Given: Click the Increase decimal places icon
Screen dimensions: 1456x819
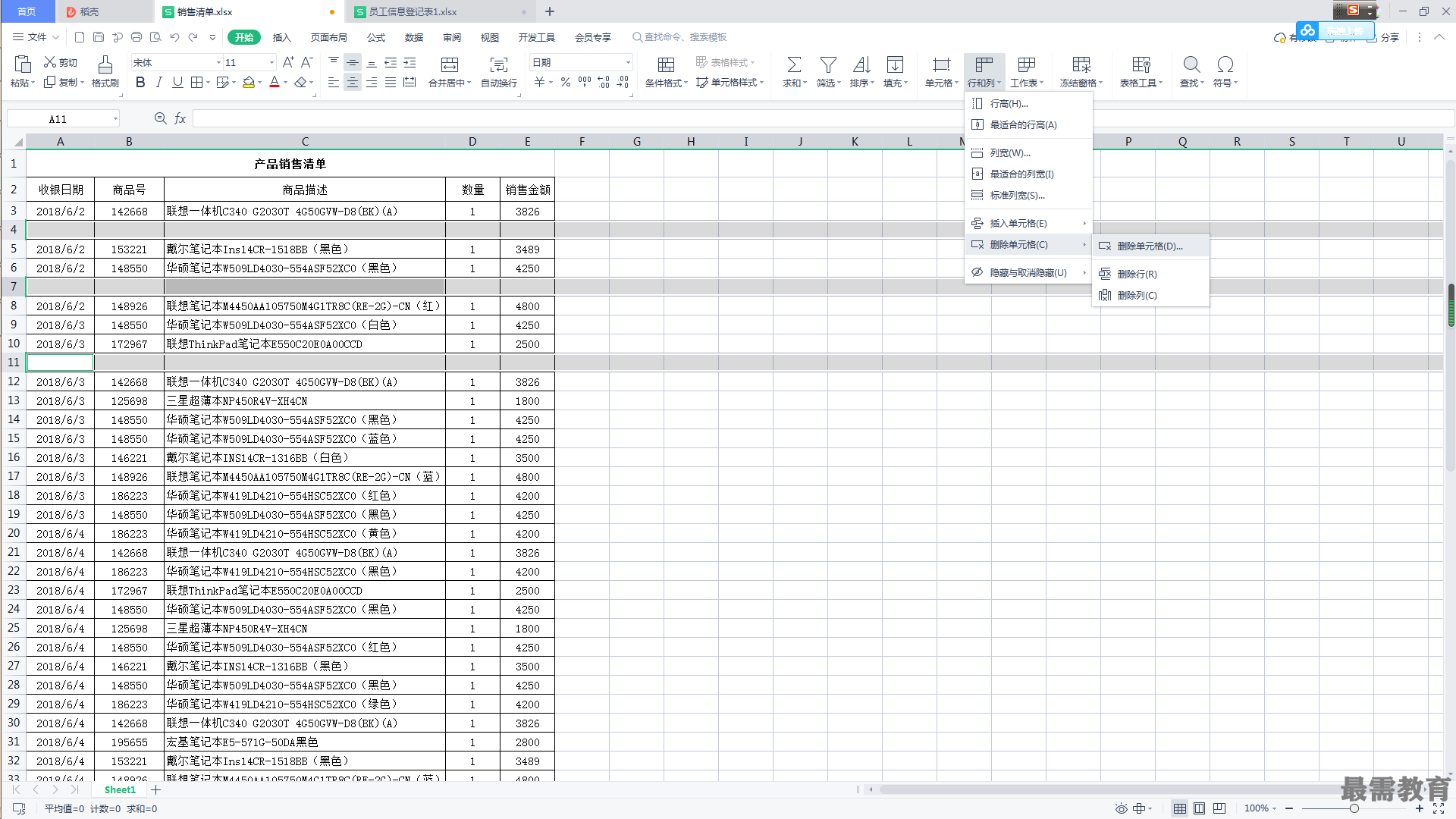Looking at the screenshot, I should point(604,82).
